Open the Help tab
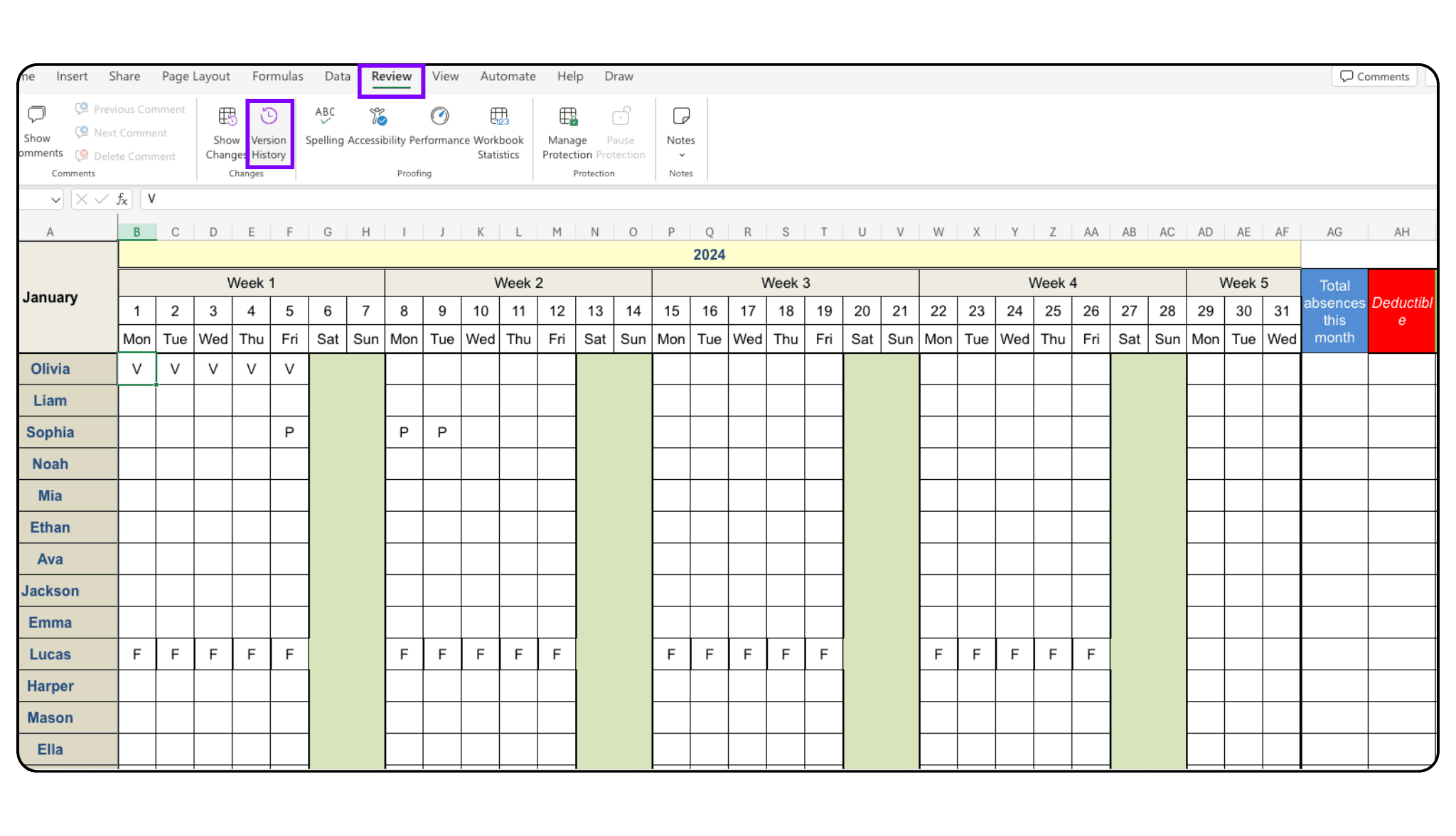 click(x=570, y=76)
